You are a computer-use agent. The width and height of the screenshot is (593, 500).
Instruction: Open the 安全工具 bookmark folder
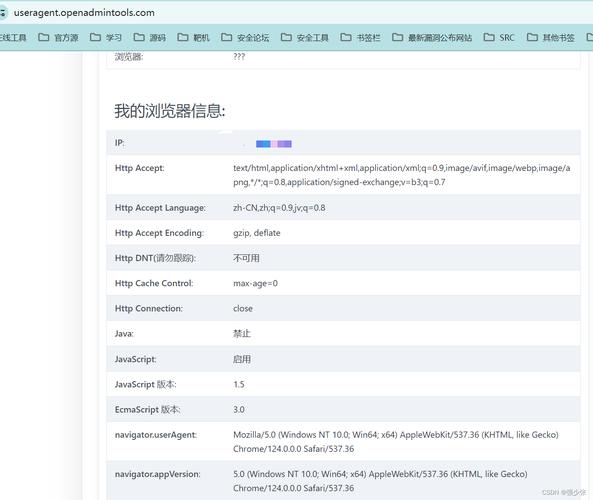(305, 37)
